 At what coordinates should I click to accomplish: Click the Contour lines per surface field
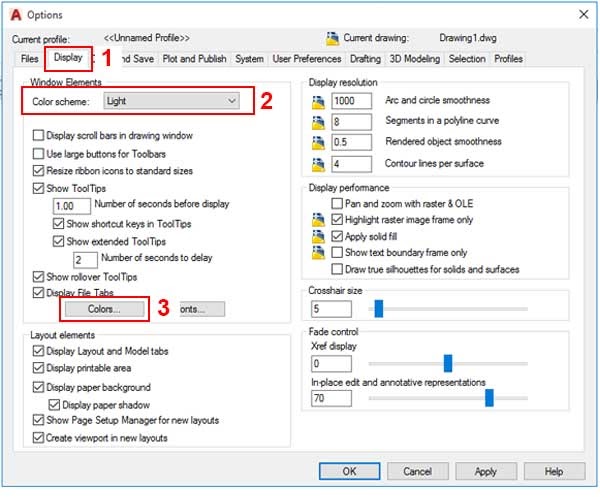tap(351, 164)
